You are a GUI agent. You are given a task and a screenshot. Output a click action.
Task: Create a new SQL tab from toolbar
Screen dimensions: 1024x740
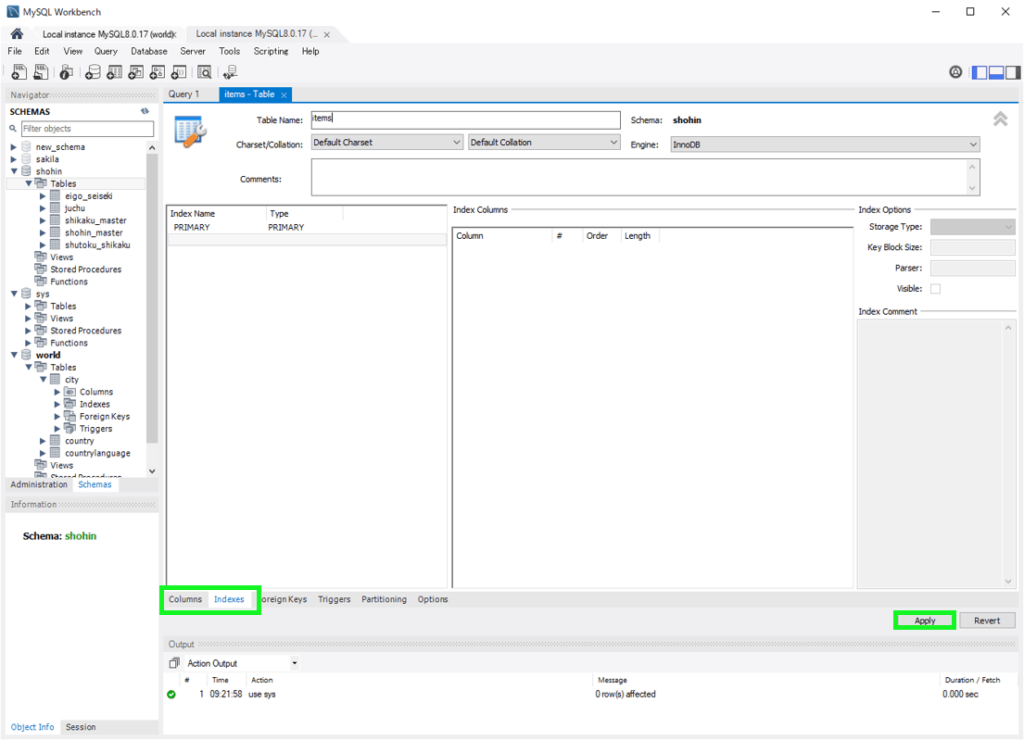19,72
